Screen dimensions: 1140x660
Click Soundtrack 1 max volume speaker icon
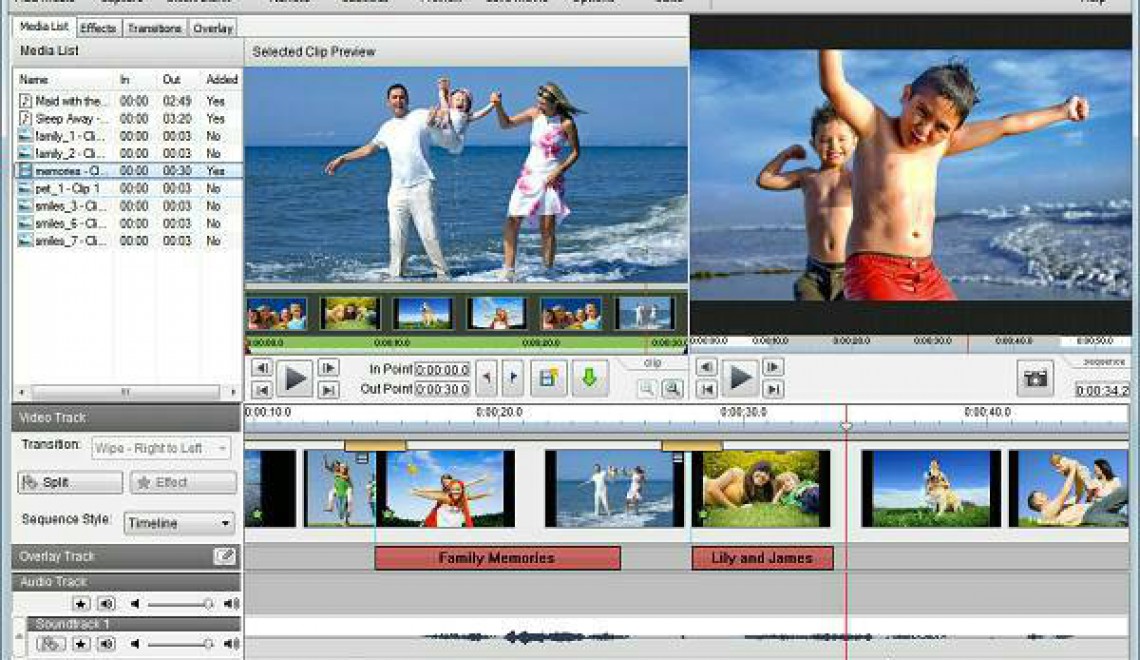231,644
